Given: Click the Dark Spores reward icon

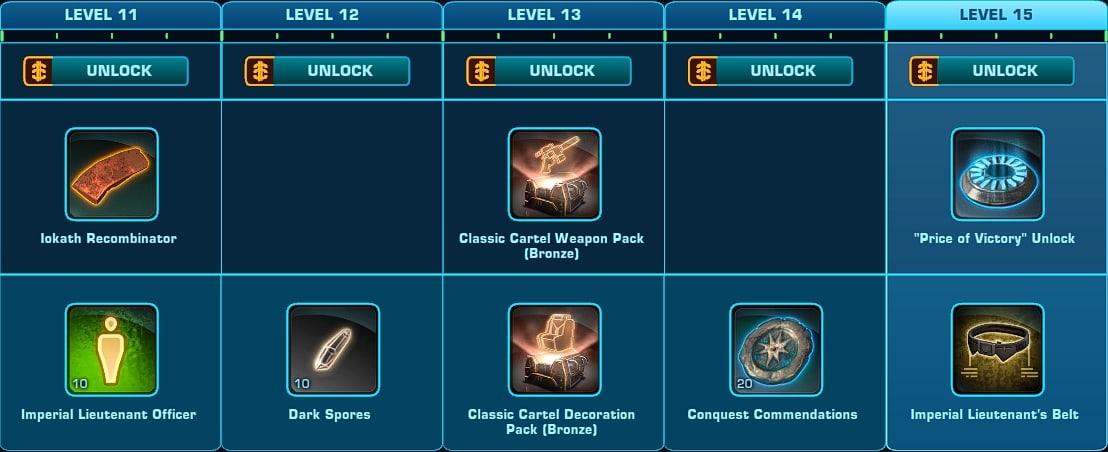Looking at the screenshot, I should coord(333,350).
